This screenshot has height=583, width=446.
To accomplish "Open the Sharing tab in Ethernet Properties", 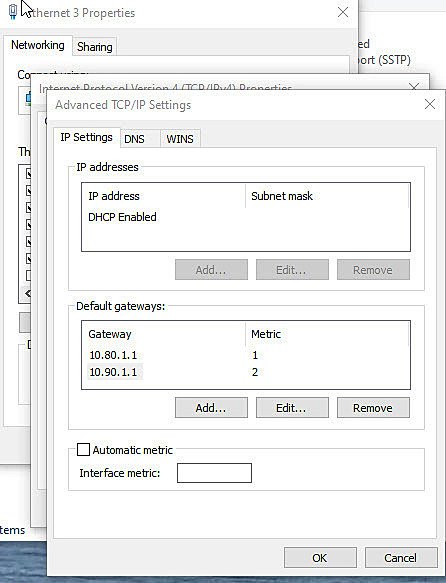I will point(95,47).
